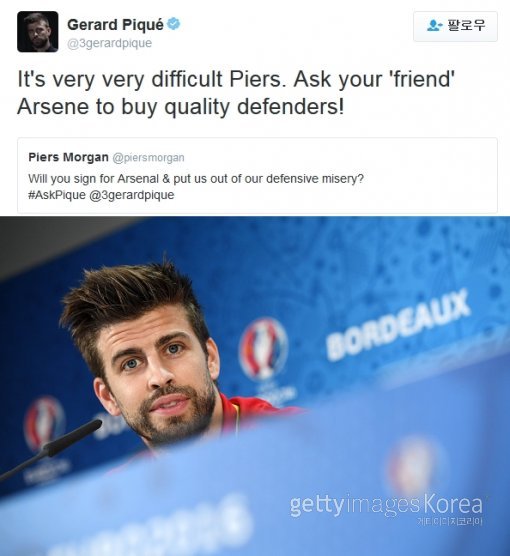Click the @piersmorgan handle
This screenshot has height=556, width=510.
tap(149, 158)
